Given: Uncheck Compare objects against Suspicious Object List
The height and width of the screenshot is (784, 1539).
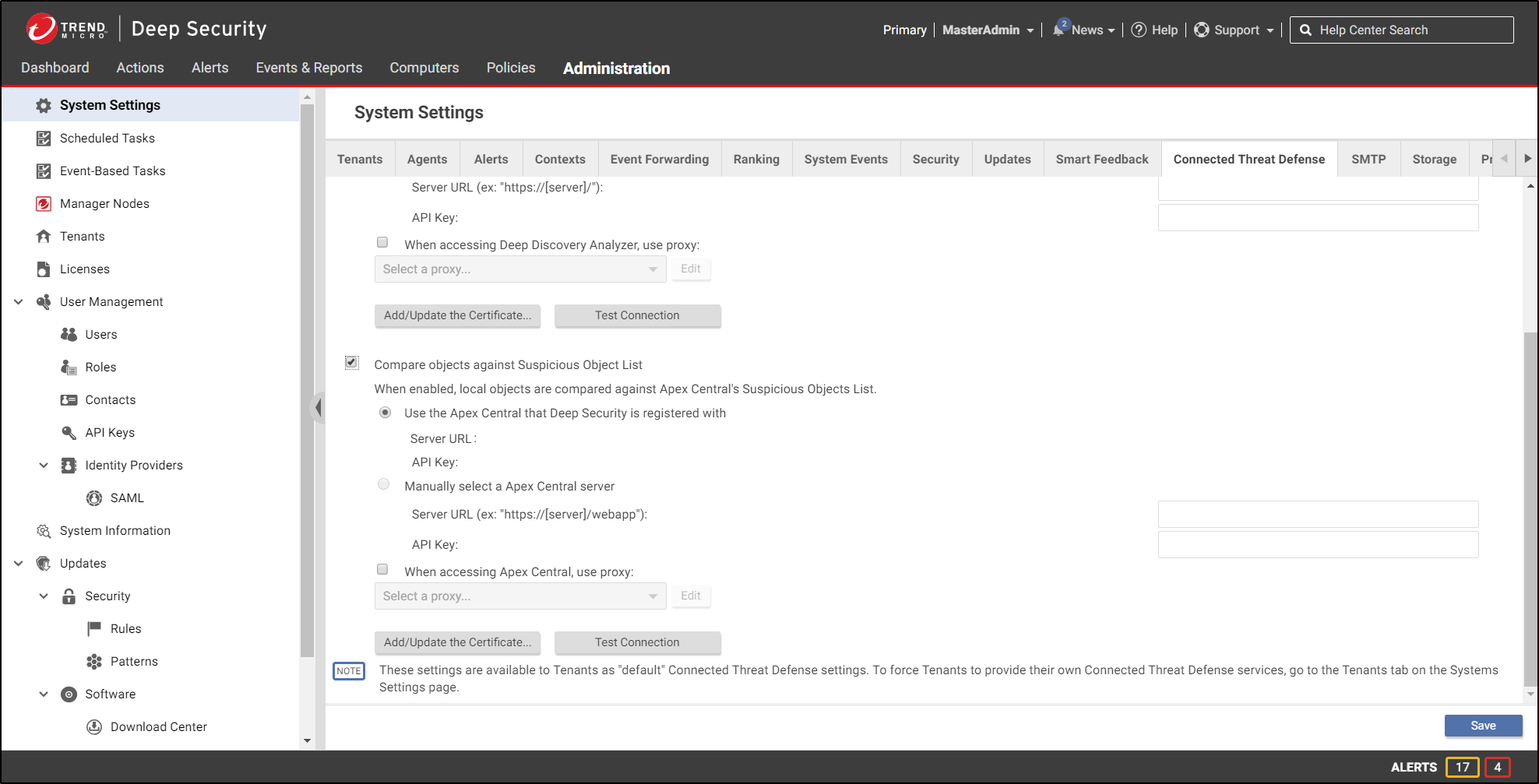Looking at the screenshot, I should pos(352,363).
